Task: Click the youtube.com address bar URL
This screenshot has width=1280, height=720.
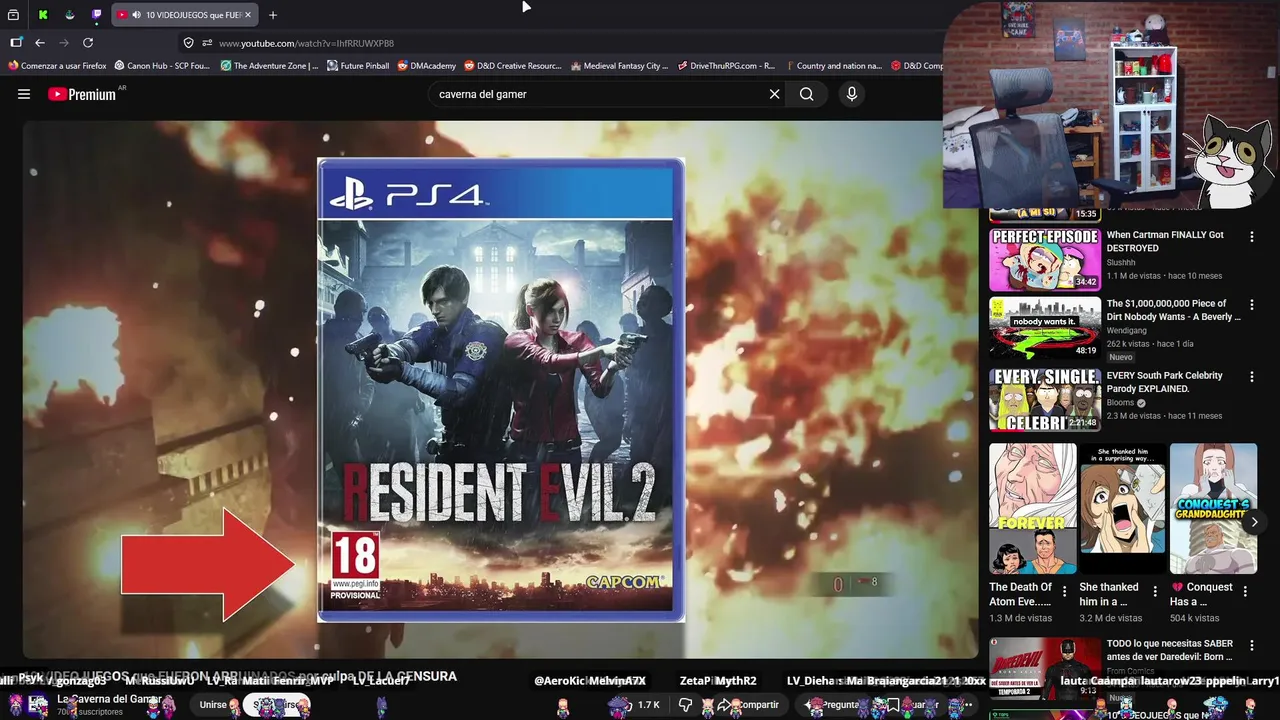Action: pyautogui.click(x=306, y=43)
